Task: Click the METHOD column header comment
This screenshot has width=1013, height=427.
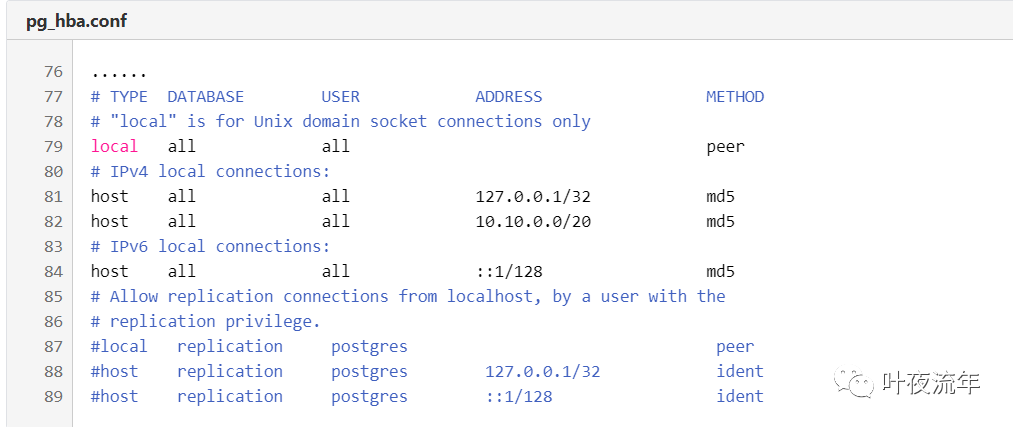Action: 735,97
